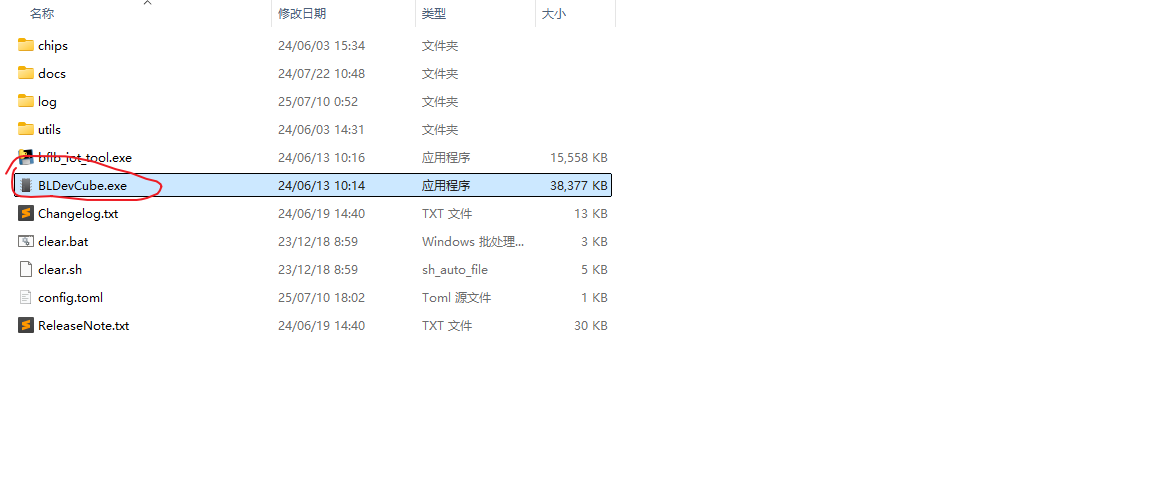Screen dimensions: 1149x477
Task: Select the file name utils
Action: (49, 130)
